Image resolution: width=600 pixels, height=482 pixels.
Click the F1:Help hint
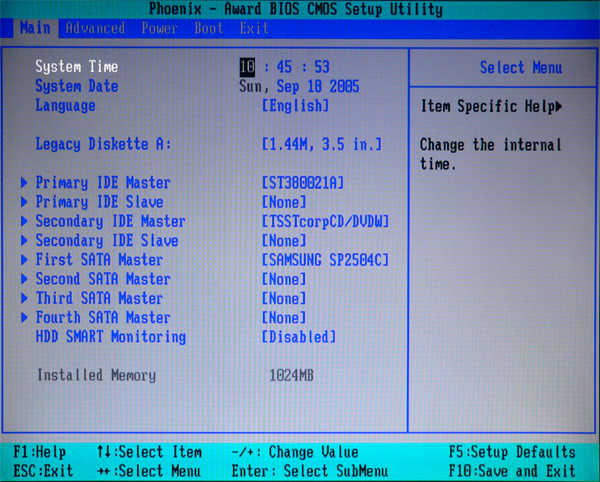[39, 452]
